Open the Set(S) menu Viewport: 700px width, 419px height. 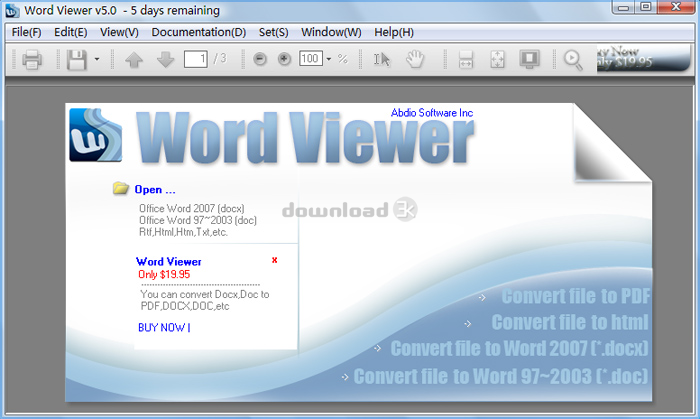[x=274, y=32]
